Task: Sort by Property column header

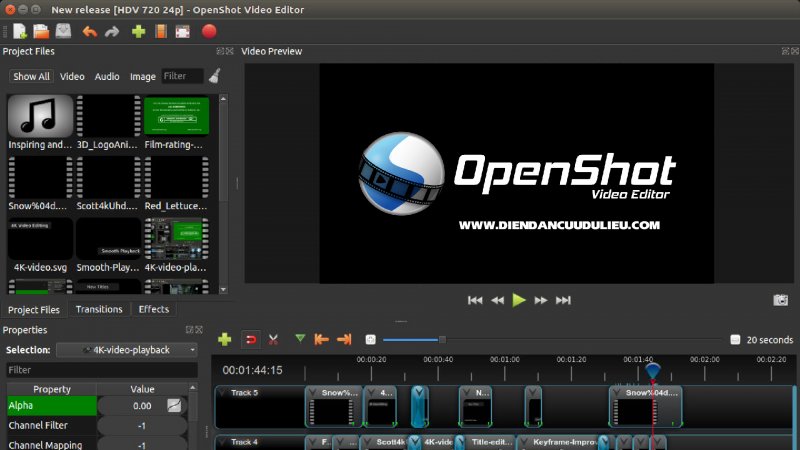Action: pos(52,389)
